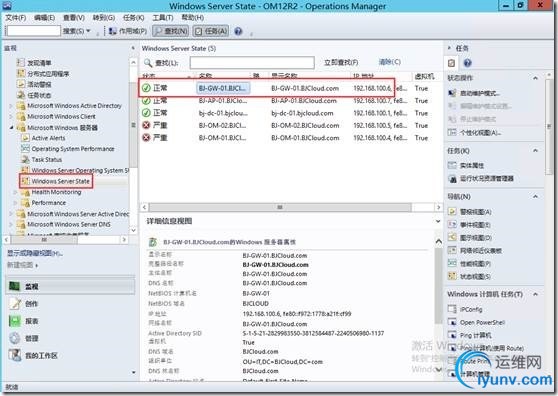This screenshot has height=396, width=558.
Task: Click the 查找(L) search text field
Action: [252, 63]
